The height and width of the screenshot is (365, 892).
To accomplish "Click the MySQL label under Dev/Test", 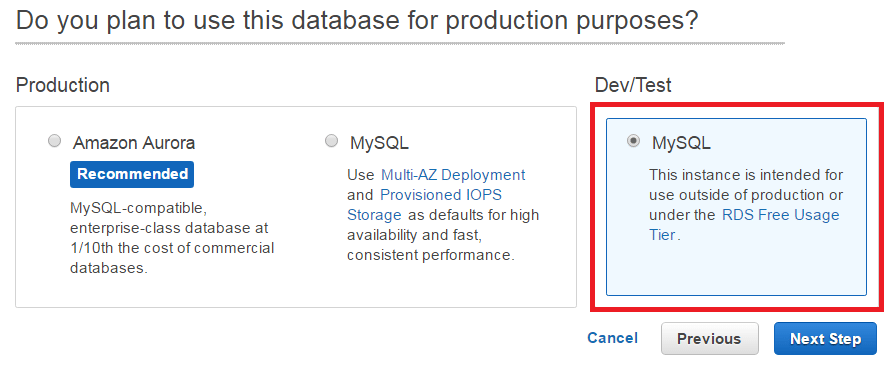I will [681, 143].
